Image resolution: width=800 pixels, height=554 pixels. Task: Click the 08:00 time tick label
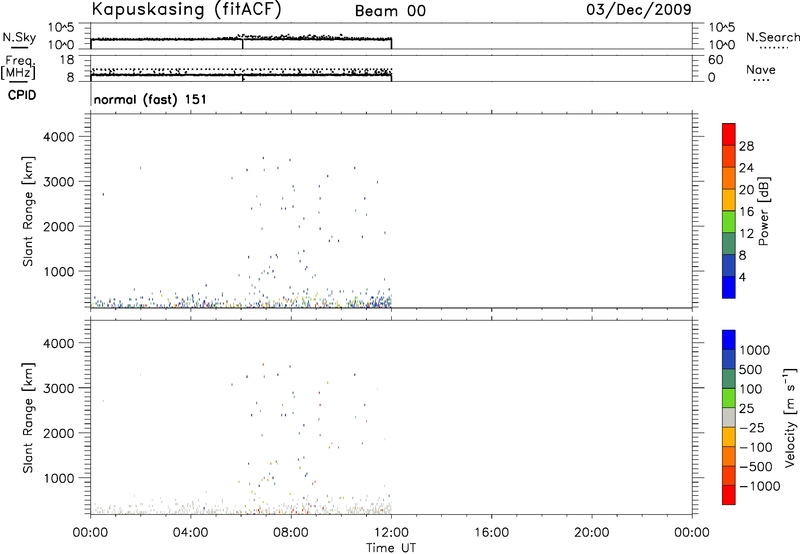pyautogui.click(x=291, y=533)
